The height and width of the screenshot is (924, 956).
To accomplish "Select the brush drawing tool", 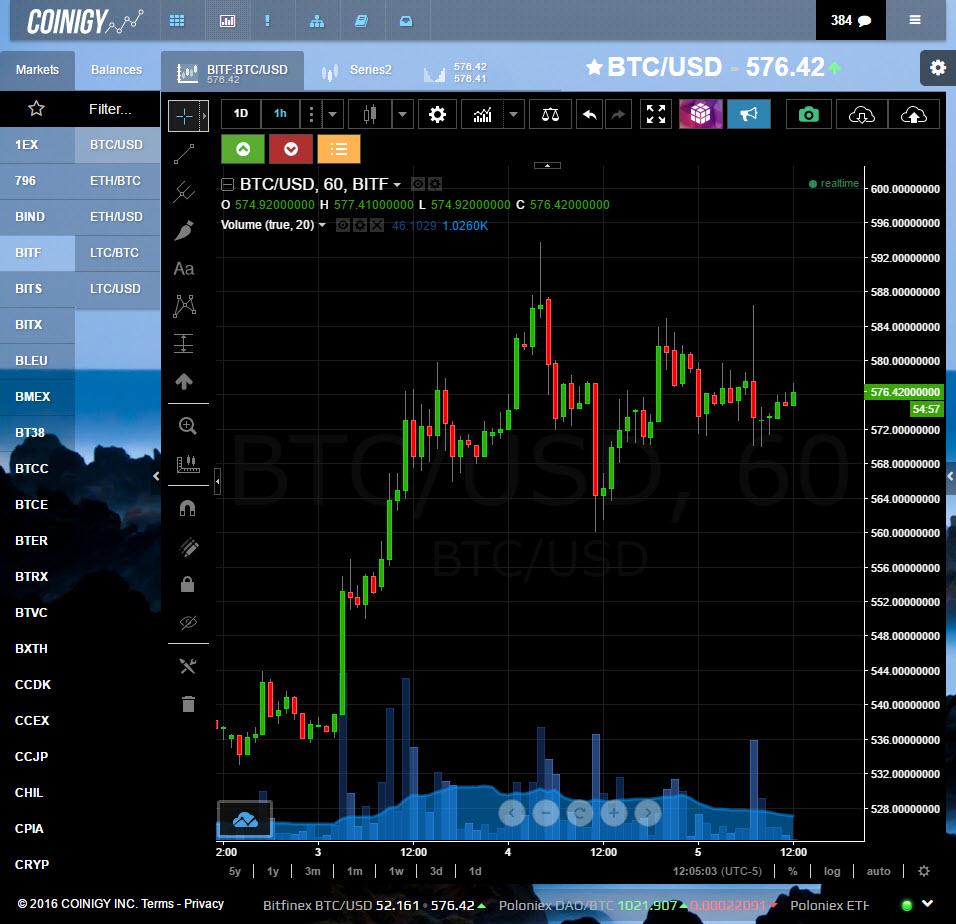I will [x=184, y=230].
